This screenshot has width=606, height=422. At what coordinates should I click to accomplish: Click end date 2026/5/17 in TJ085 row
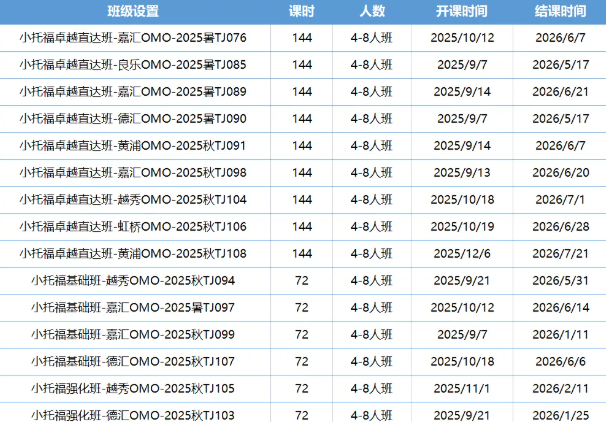pos(560,65)
